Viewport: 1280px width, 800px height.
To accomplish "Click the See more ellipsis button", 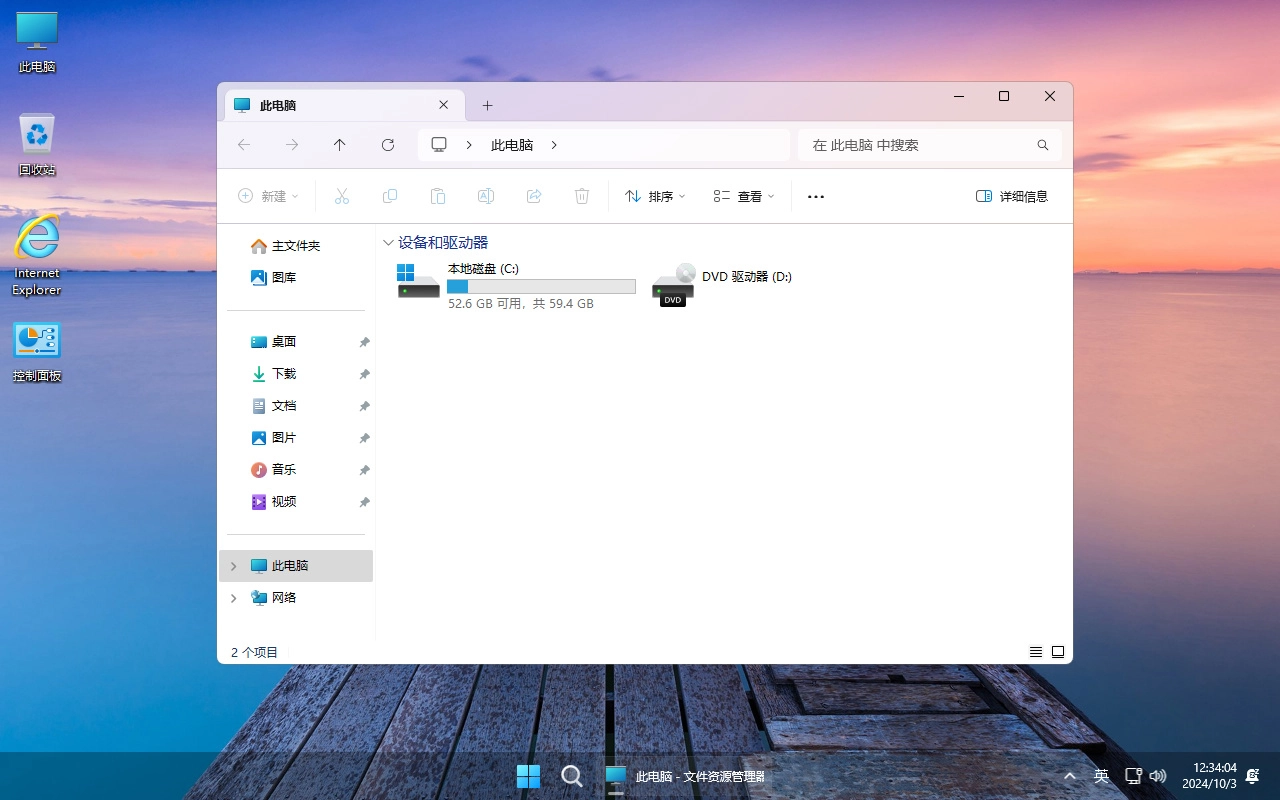I will 815,196.
